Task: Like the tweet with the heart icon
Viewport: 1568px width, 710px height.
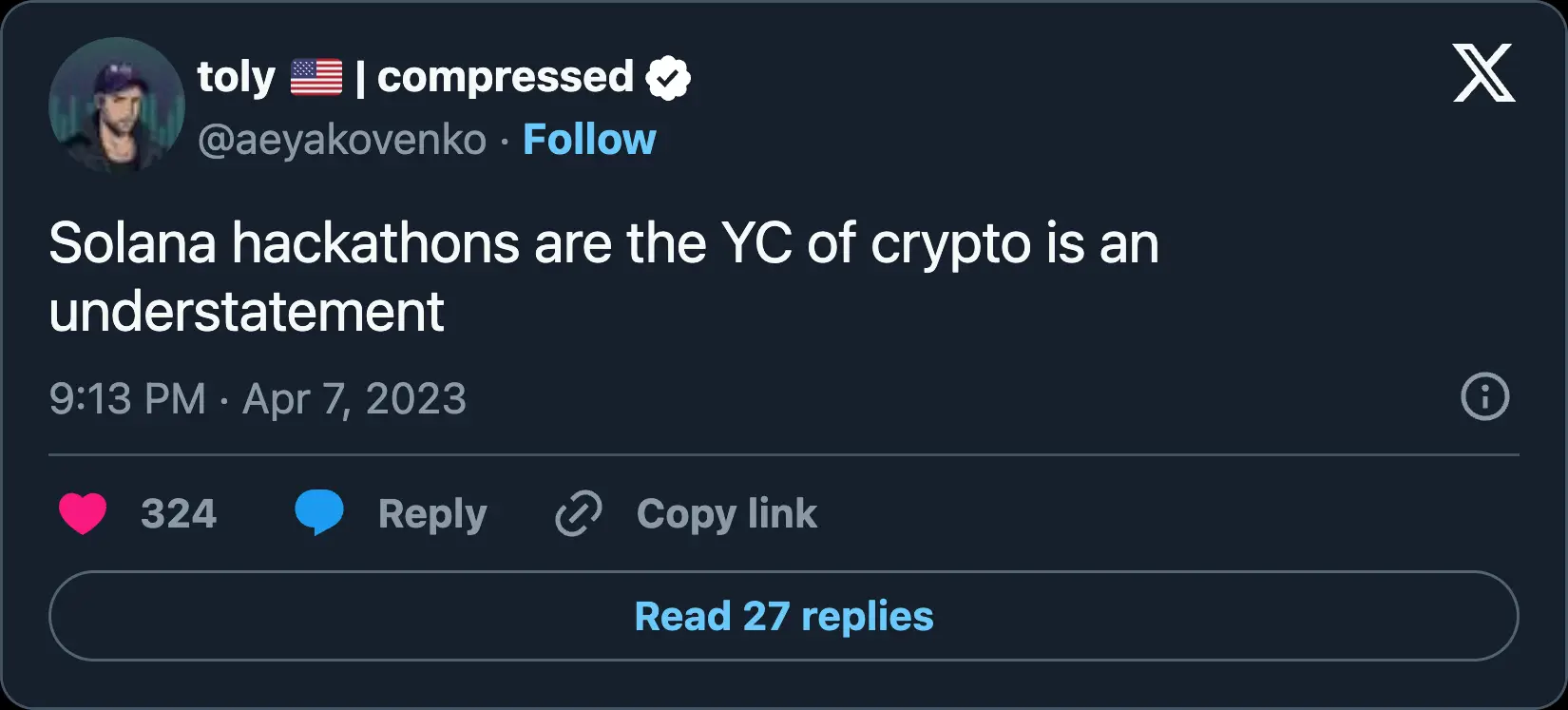Action: (83, 513)
